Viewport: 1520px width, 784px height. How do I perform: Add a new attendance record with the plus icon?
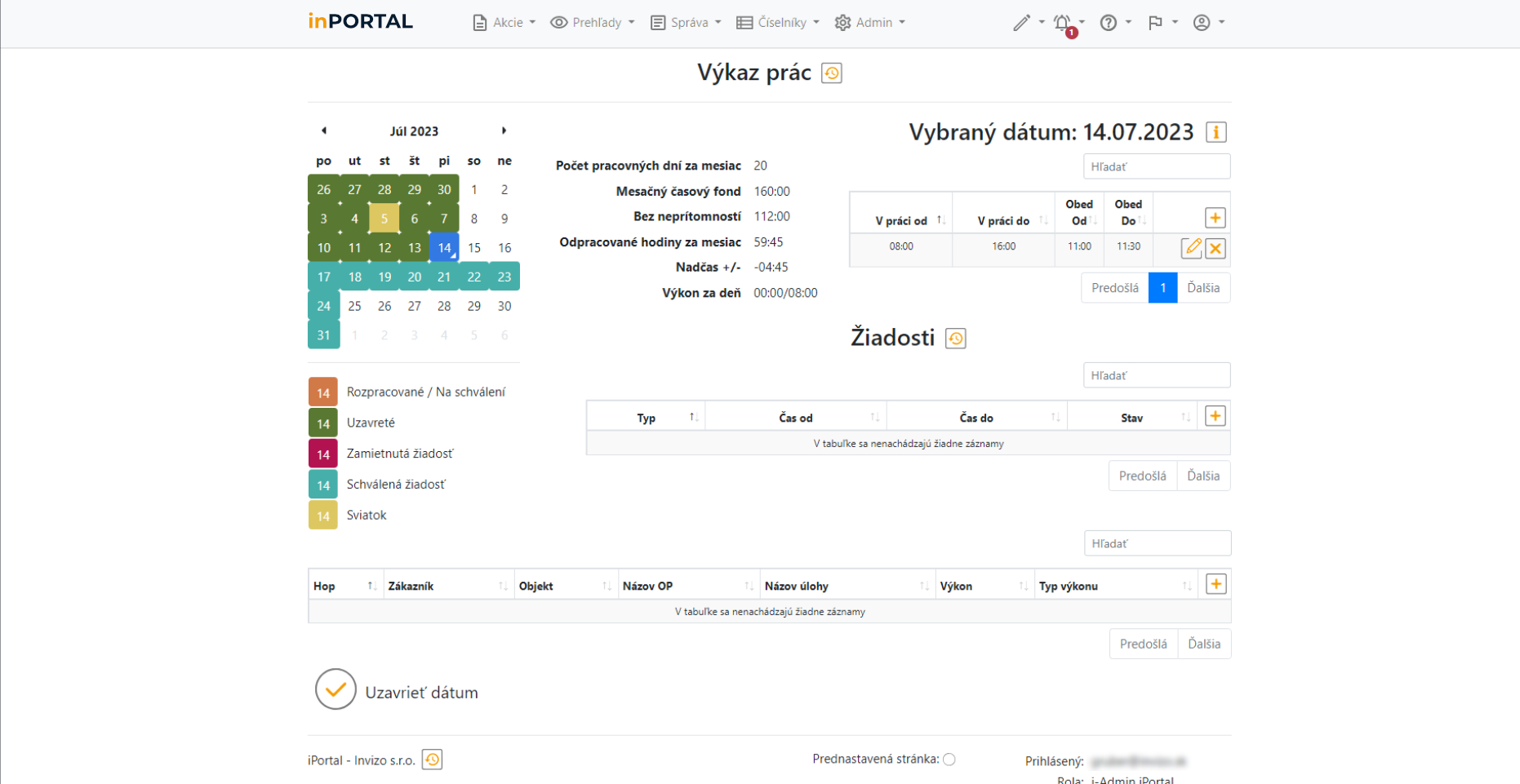(x=1216, y=218)
